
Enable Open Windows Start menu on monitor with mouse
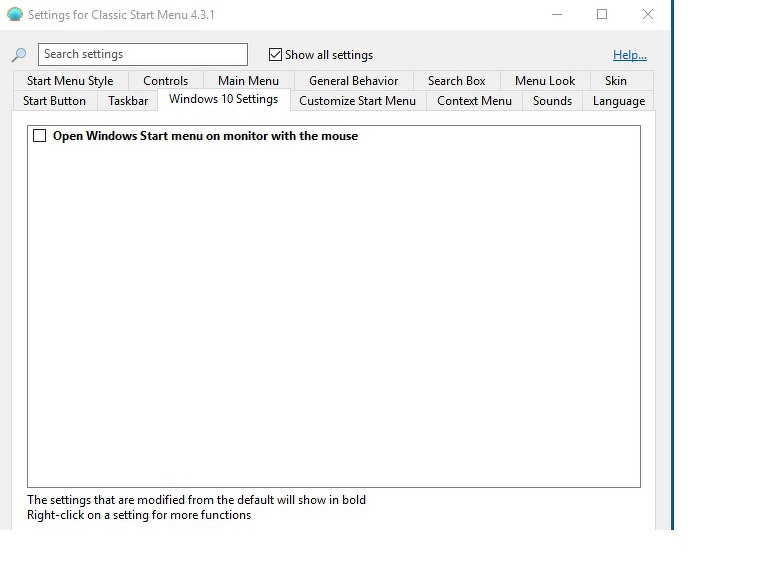tap(40, 136)
